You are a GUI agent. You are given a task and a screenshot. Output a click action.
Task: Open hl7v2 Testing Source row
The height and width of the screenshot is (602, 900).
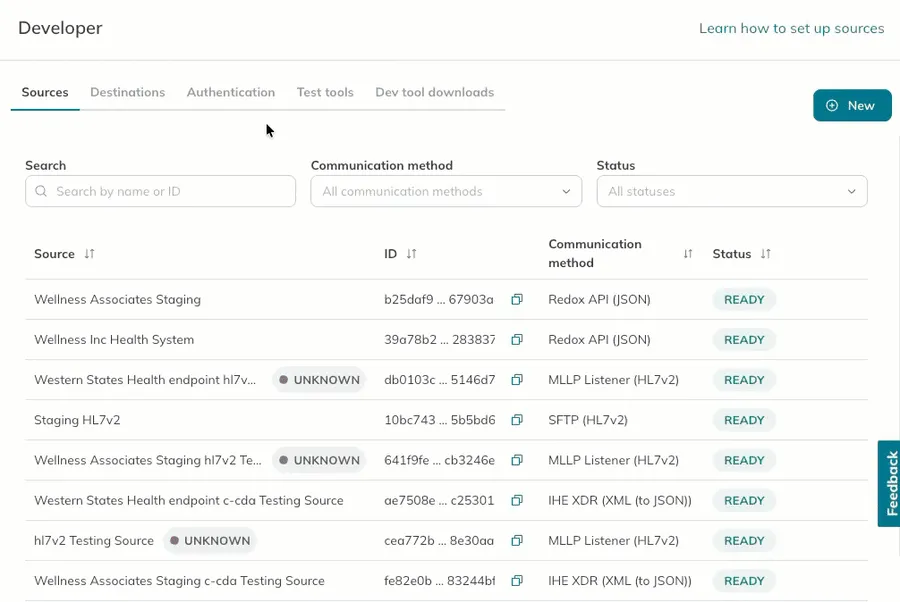pyautogui.click(x=94, y=541)
